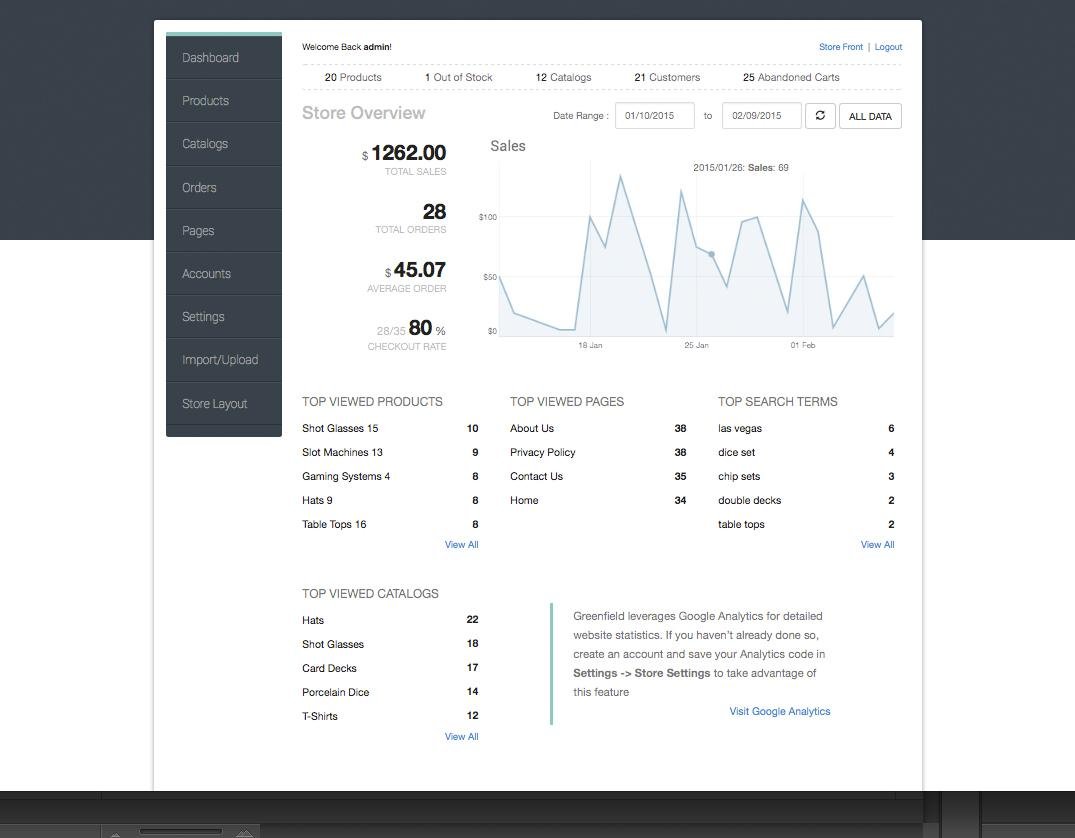The width and height of the screenshot is (1075, 838).
Task: View All top viewed catalogs
Action: 461,736
